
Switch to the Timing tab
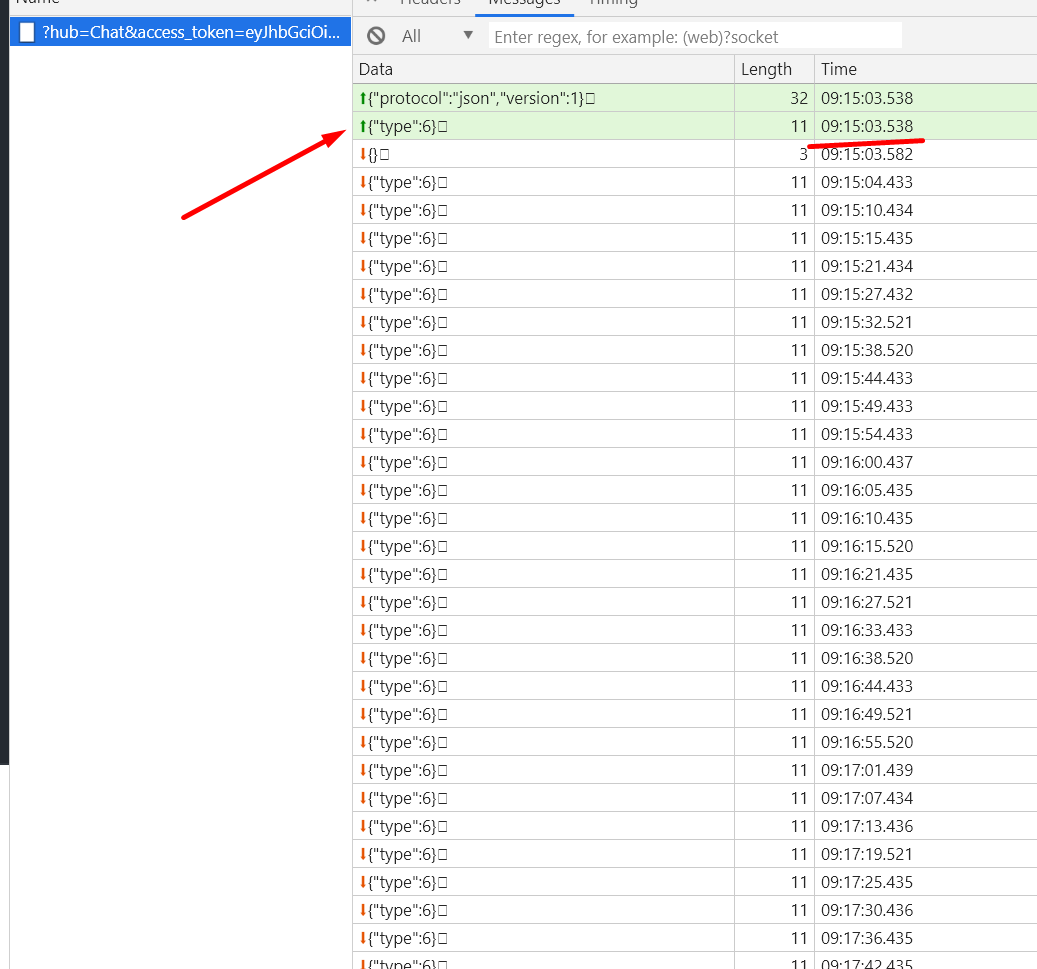coord(613,5)
